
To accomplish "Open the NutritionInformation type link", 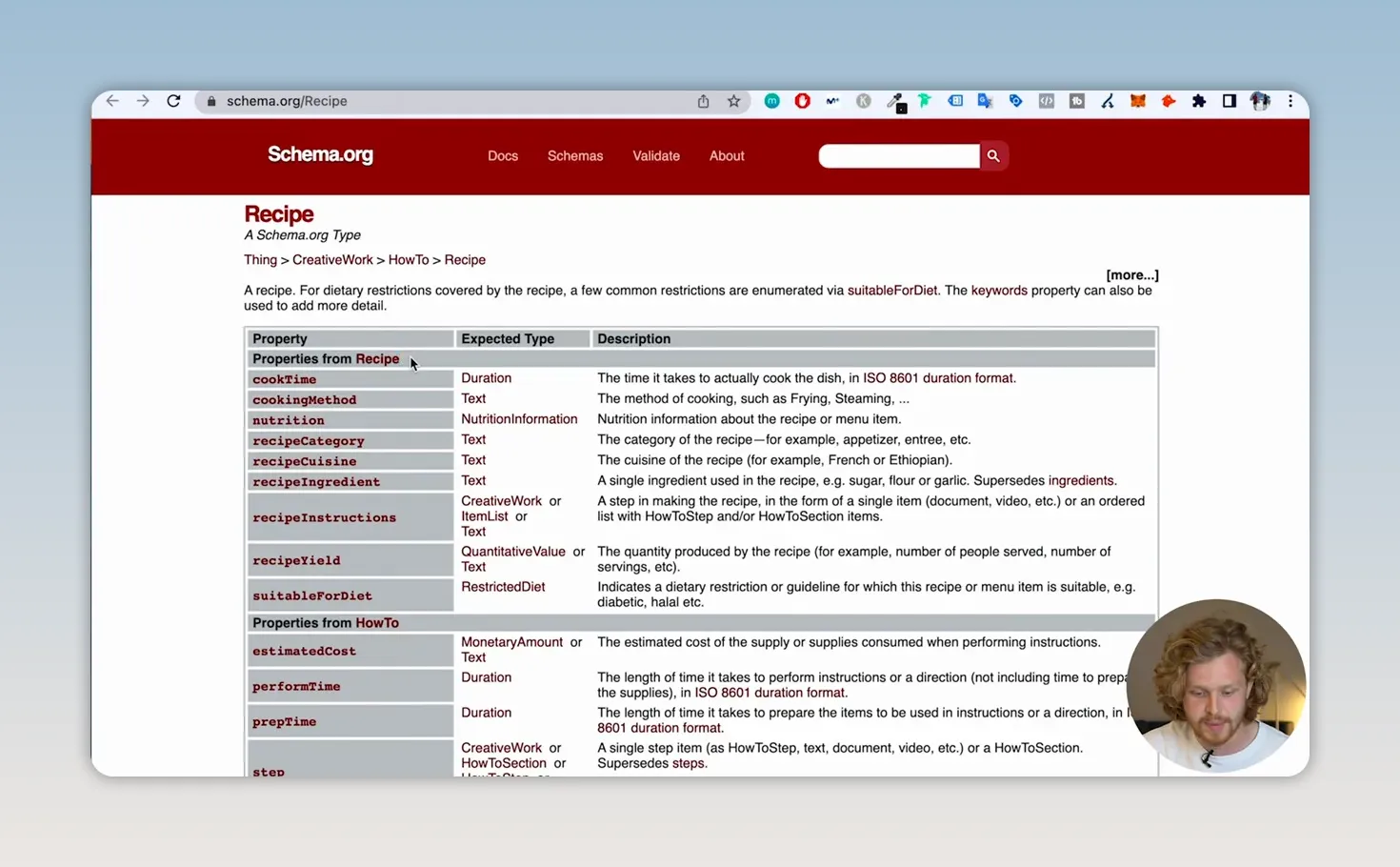I will coord(519,419).
